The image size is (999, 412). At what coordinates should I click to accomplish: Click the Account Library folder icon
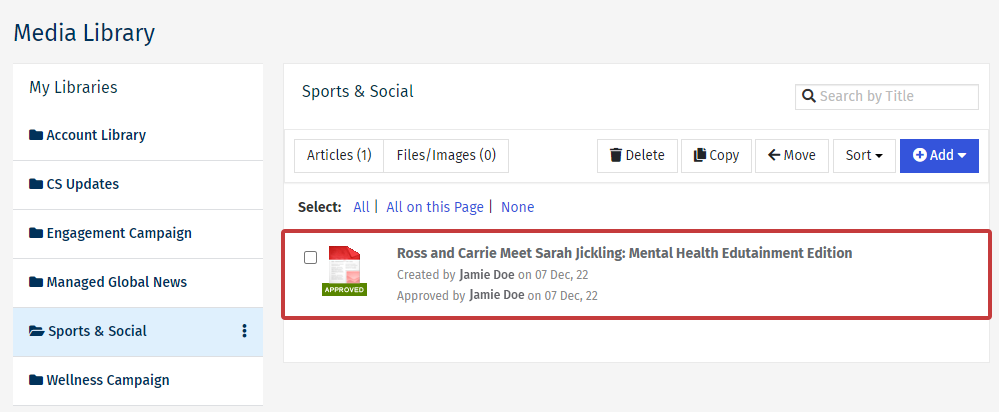pyautogui.click(x=36, y=135)
